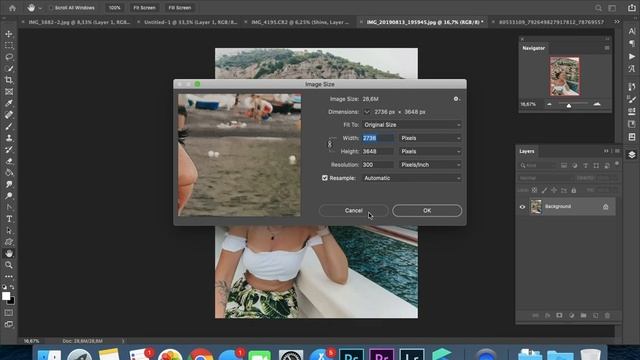
Task: Select the Crop tool
Action: pos(9,80)
